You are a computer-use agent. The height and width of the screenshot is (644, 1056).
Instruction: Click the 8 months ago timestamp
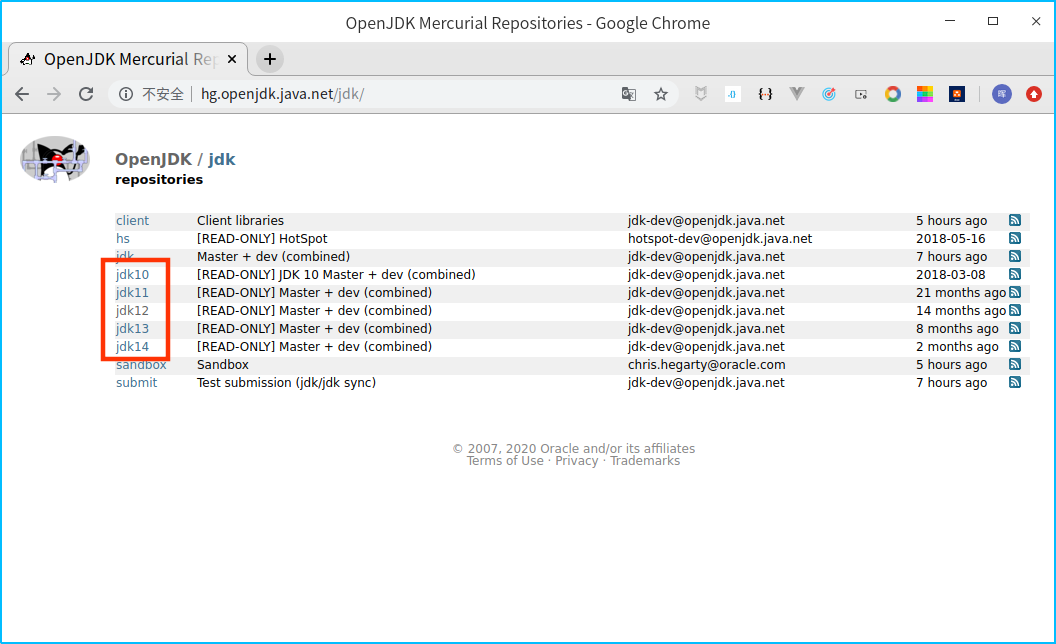(957, 328)
